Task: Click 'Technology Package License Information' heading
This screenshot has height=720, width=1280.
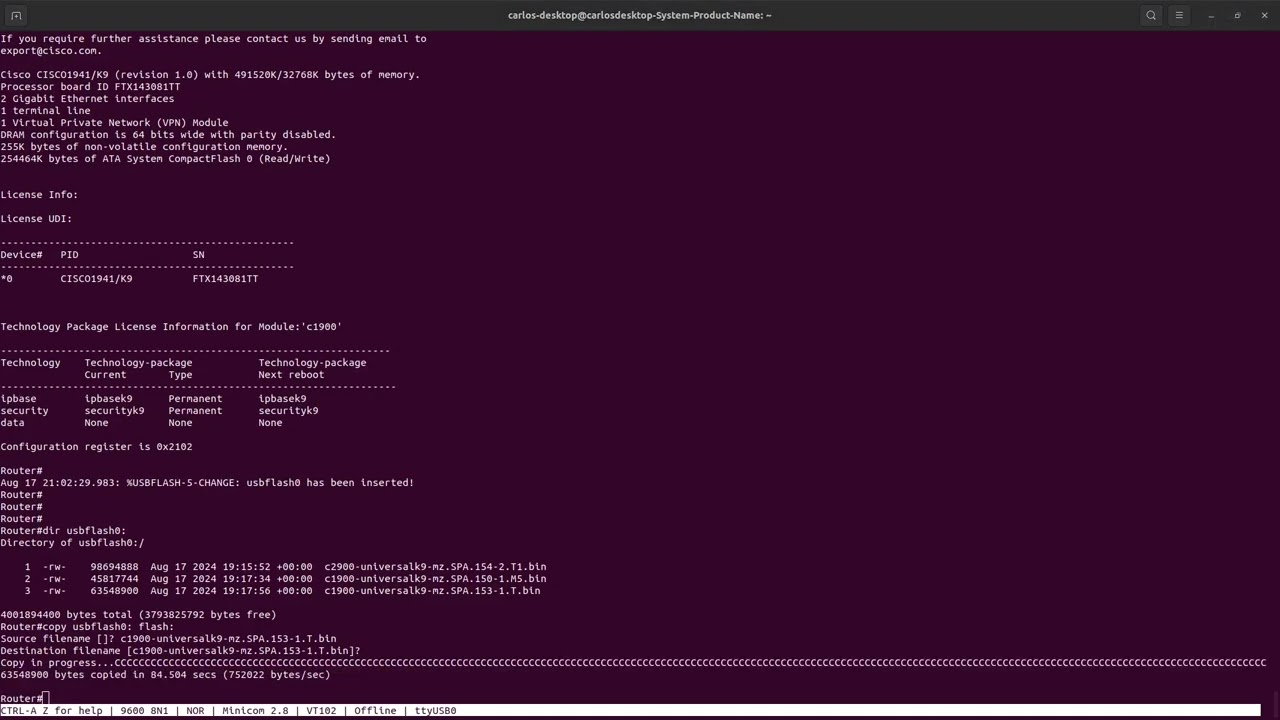Action: pos(171,327)
